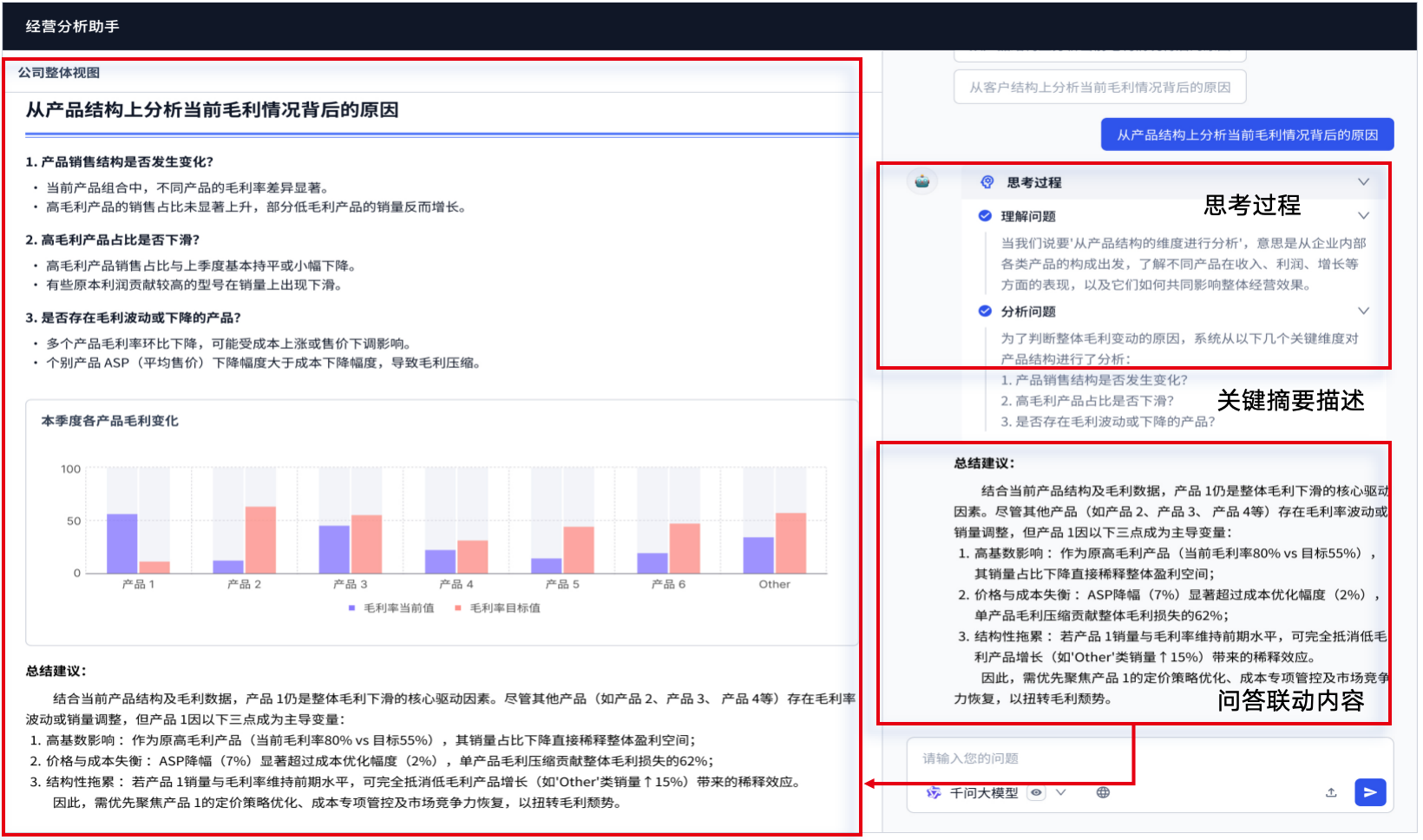The height and width of the screenshot is (840, 1423).
Task: Click the assistant robot avatar
Action: tap(921, 181)
